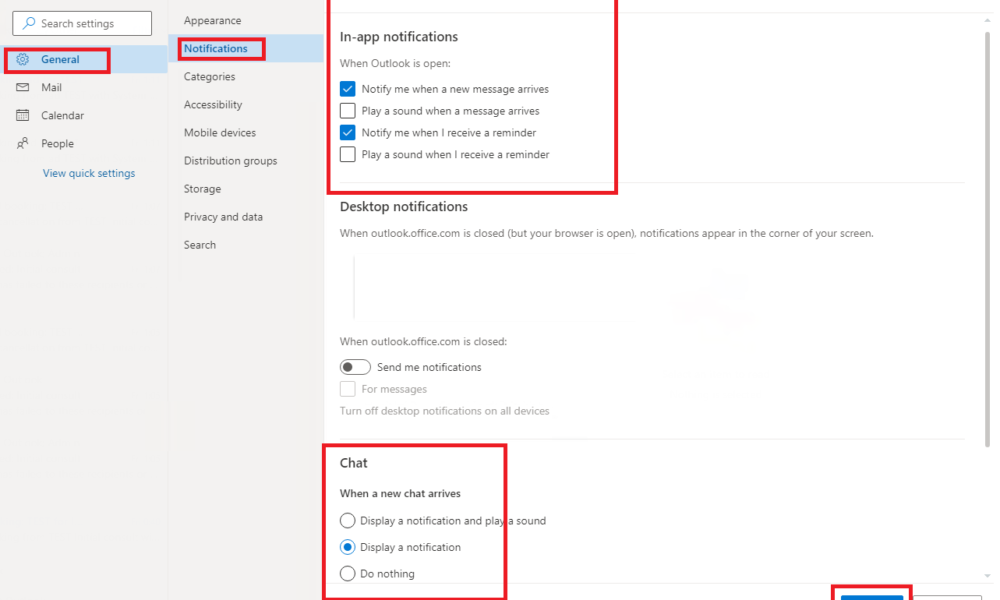This screenshot has height=600, width=1000.
Task: Choose 'Display a notification' for chat alerts
Action: 347,547
